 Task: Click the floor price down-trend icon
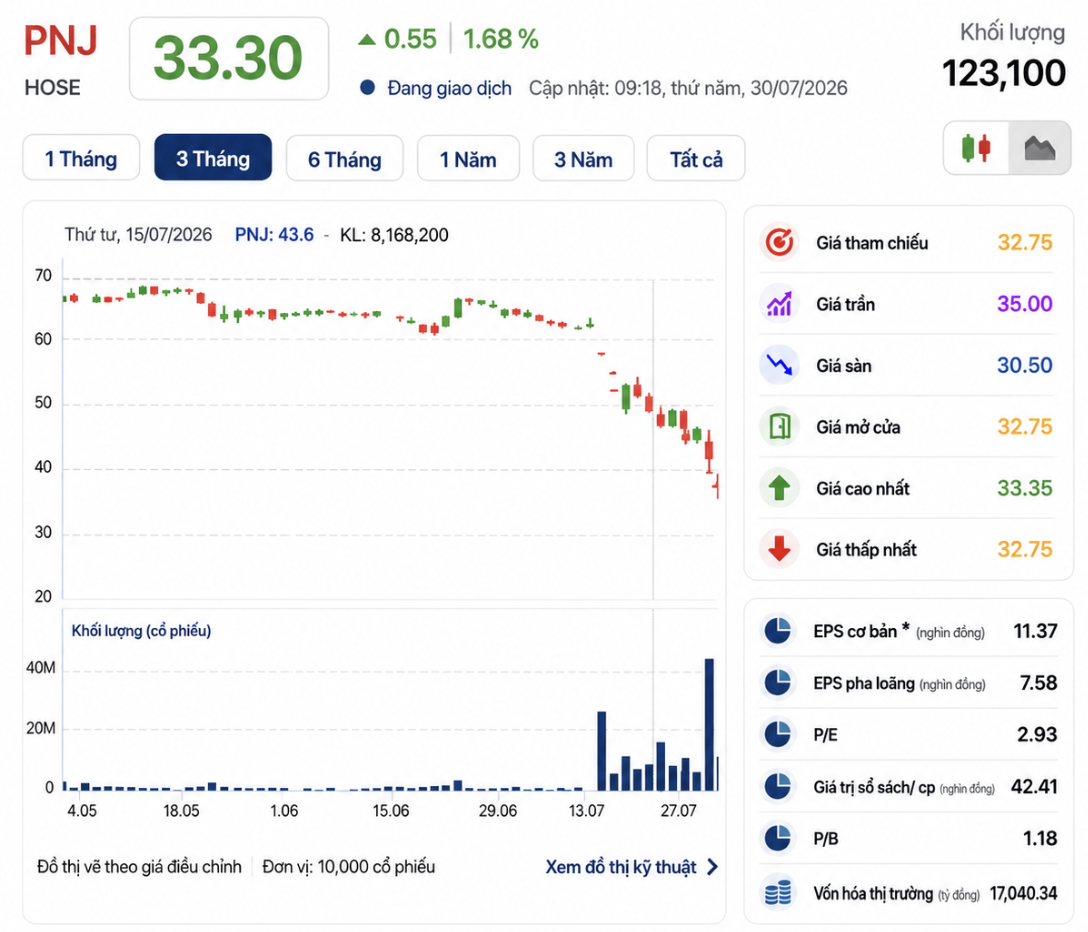coord(779,365)
